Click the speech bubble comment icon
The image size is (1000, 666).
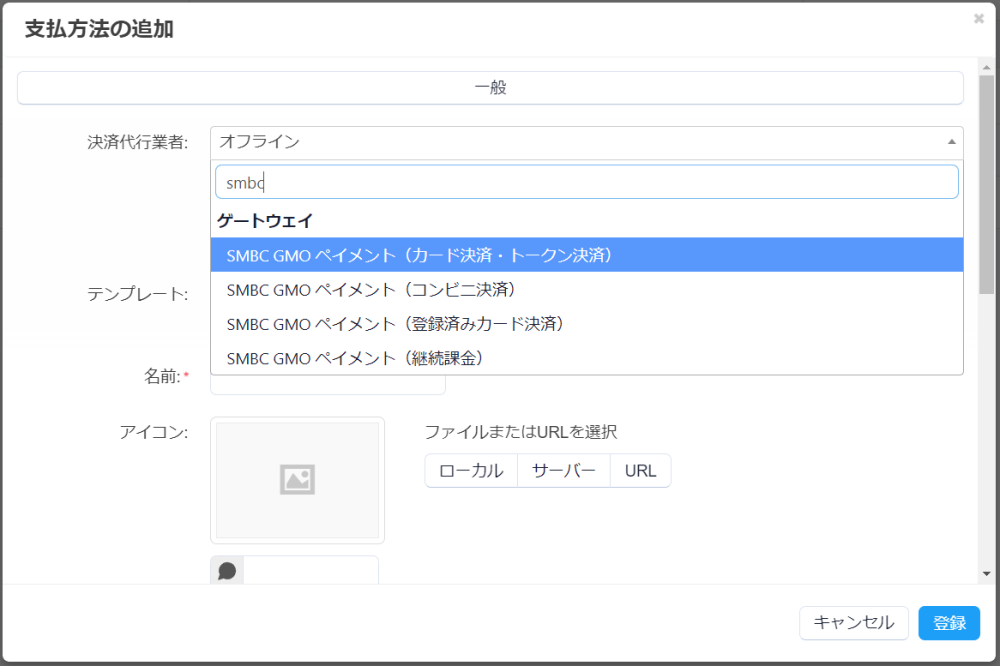point(227,571)
